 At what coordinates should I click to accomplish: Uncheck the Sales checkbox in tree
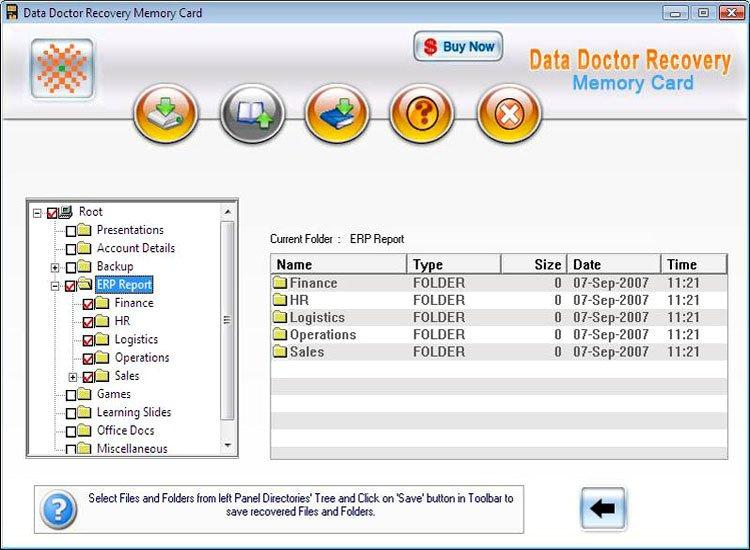pos(88,377)
